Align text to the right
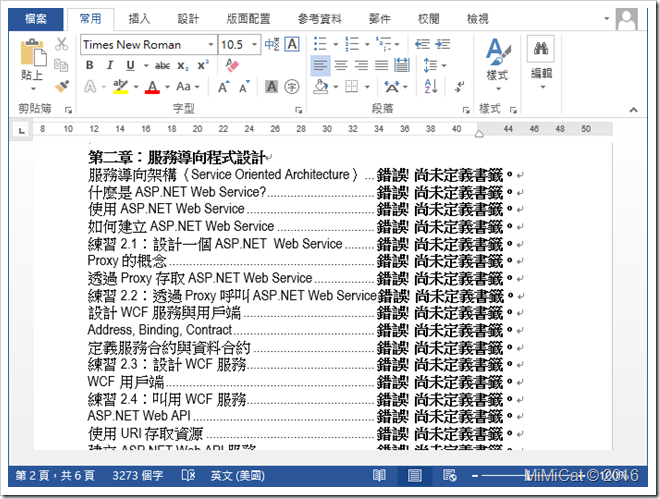This screenshot has height=499, width=660. point(361,65)
